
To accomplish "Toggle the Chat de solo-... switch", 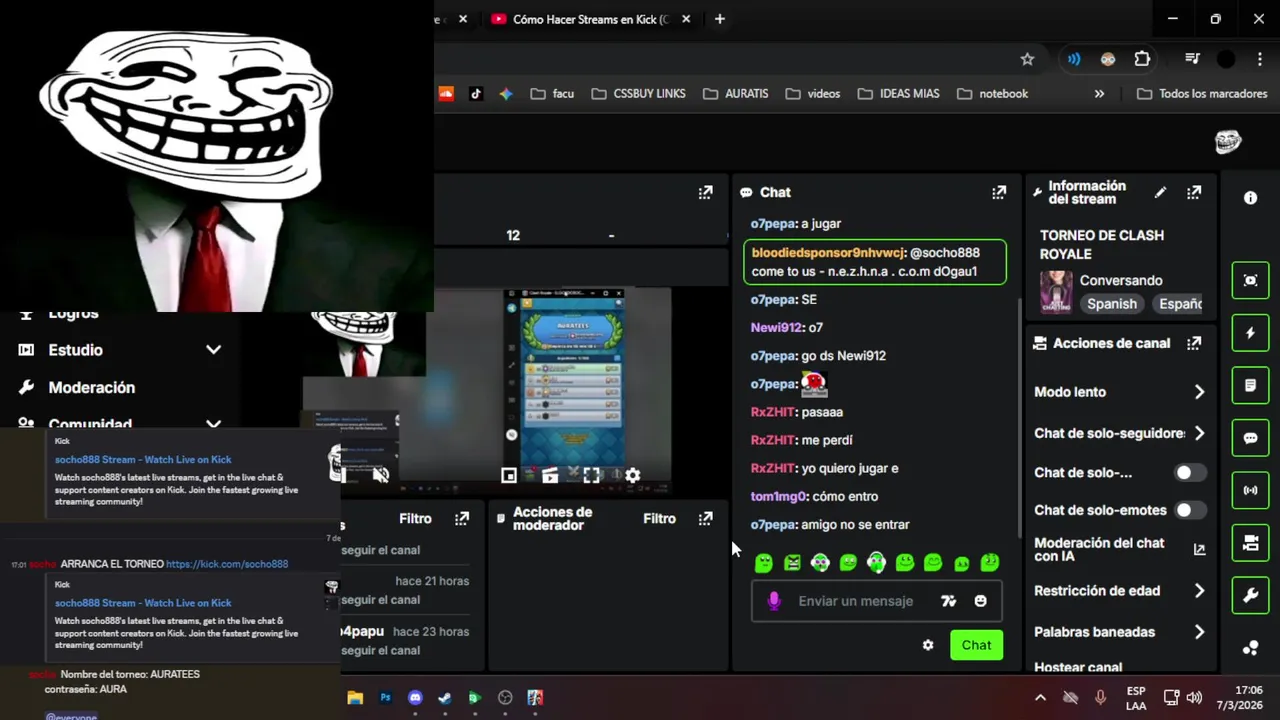I will (1189, 472).
